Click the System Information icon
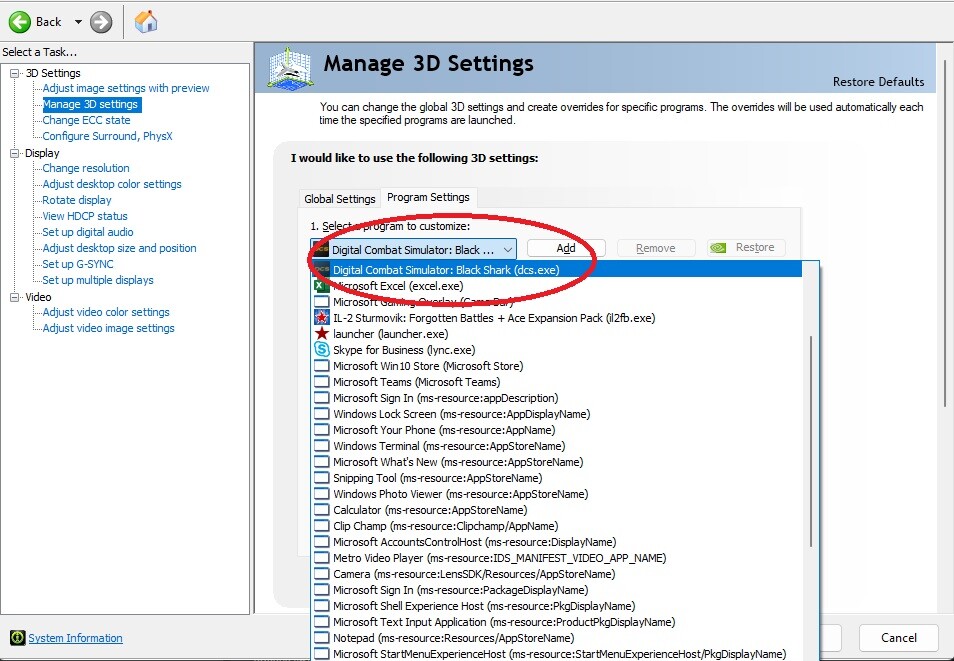This screenshot has height=661, width=954. (x=18, y=638)
